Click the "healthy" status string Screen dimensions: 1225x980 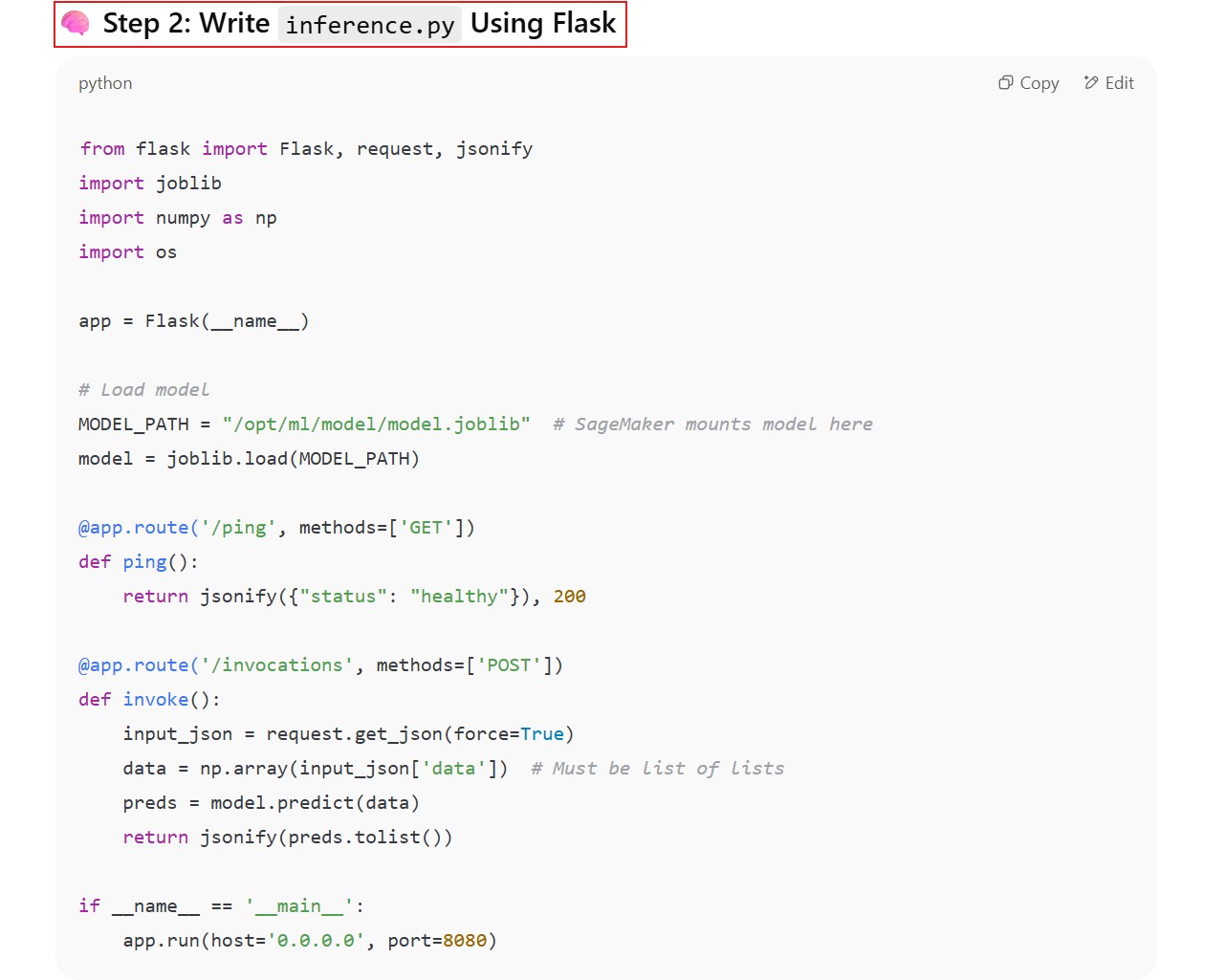coord(459,597)
